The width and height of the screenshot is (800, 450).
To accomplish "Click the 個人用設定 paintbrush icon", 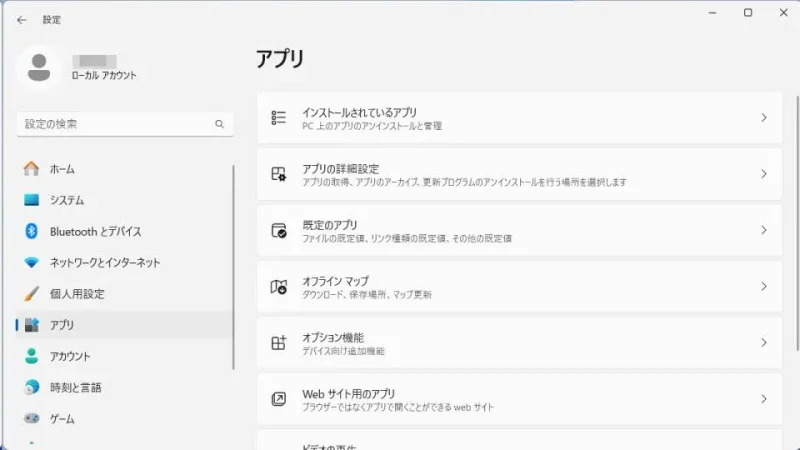I will pyautogui.click(x=31, y=294).
